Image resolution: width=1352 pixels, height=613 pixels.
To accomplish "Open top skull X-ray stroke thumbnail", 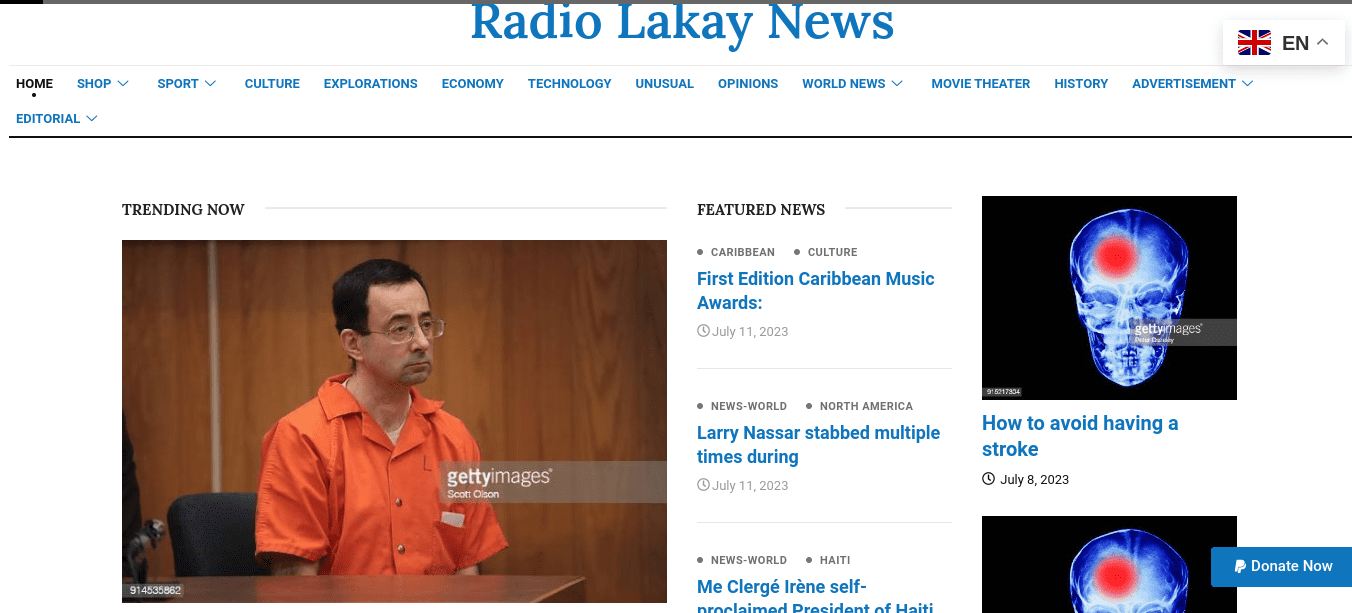I will (x=1109, y=298).
